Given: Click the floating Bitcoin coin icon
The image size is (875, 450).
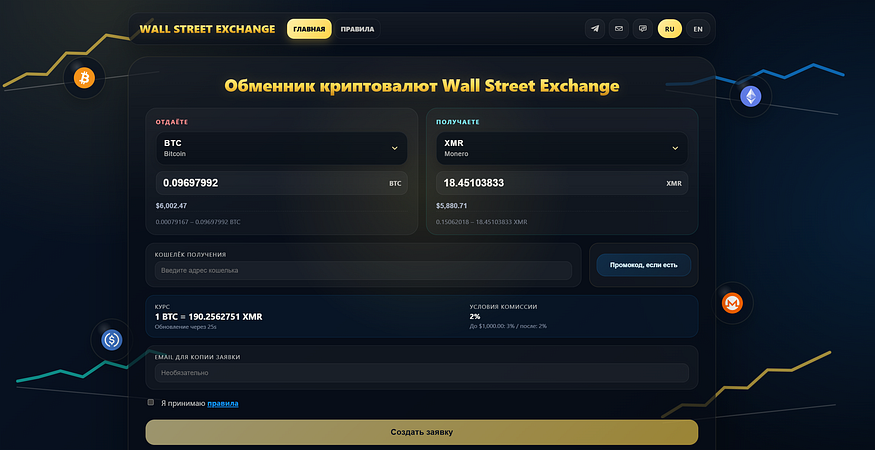Looking at the screenshot, I should (x=84, y=78).
